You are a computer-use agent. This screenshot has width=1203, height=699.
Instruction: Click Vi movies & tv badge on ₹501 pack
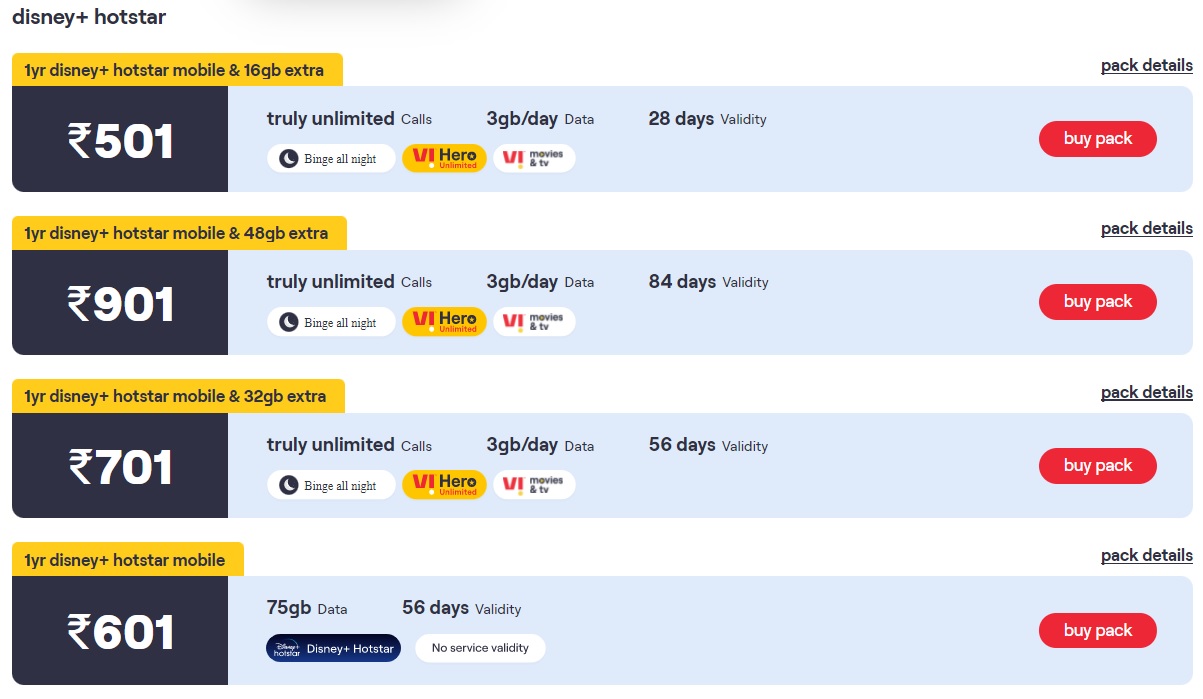point(534,158)
